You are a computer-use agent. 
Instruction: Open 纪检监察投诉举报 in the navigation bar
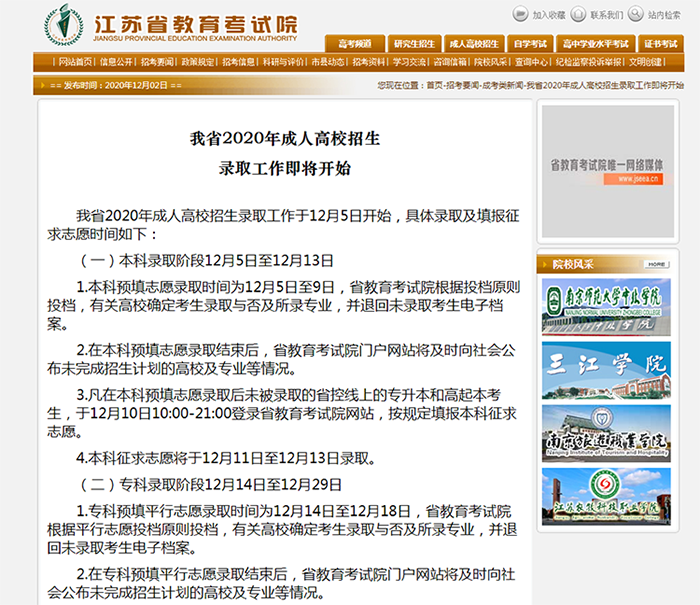pos(588,62)
